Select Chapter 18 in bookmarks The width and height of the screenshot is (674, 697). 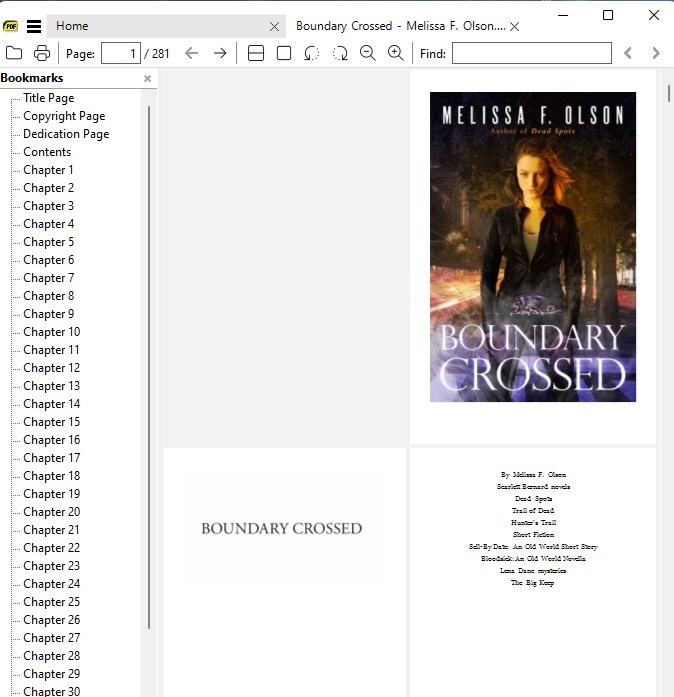52,476
